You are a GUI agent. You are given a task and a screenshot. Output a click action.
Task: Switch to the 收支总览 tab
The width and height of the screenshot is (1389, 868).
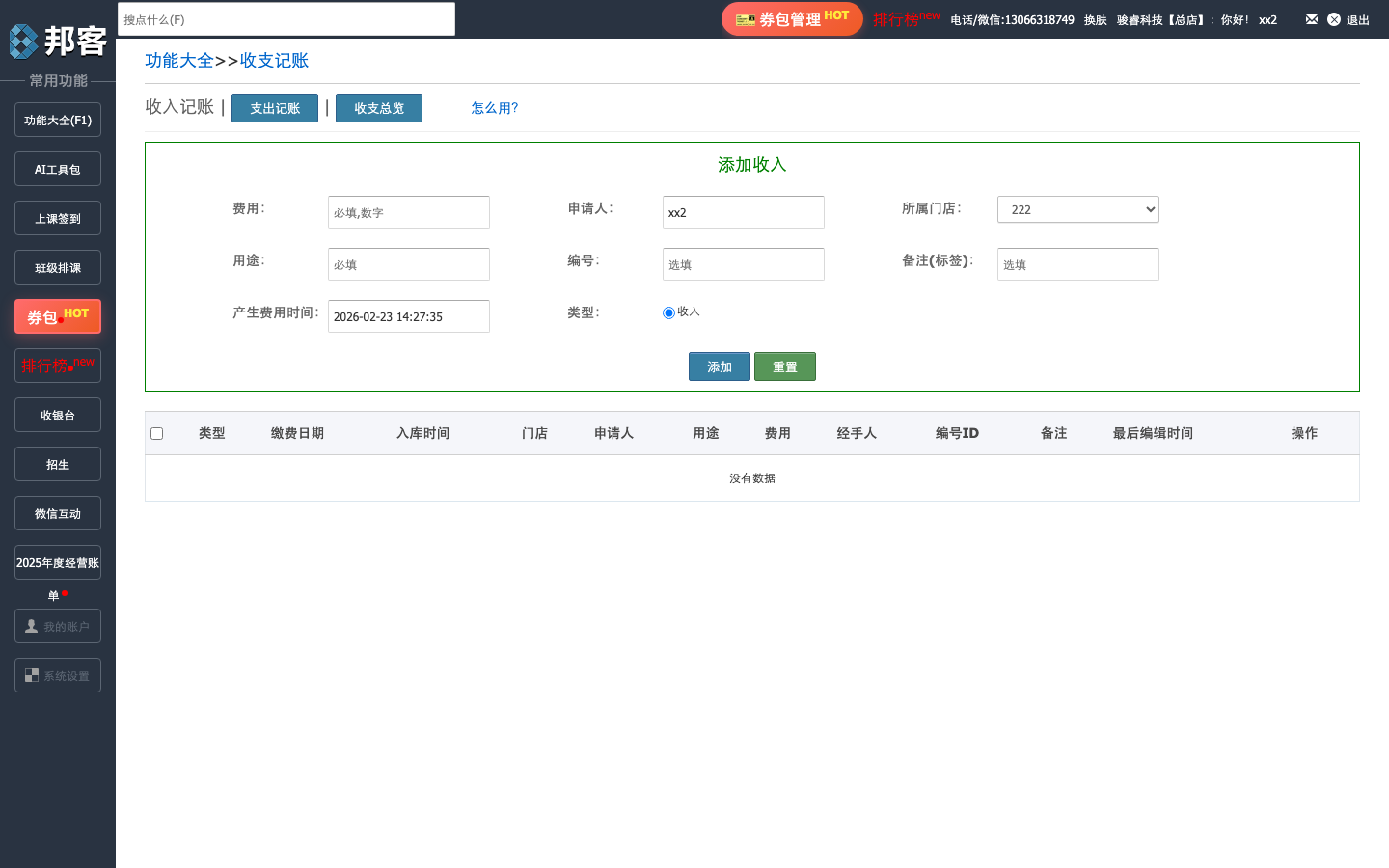point(378,107)
